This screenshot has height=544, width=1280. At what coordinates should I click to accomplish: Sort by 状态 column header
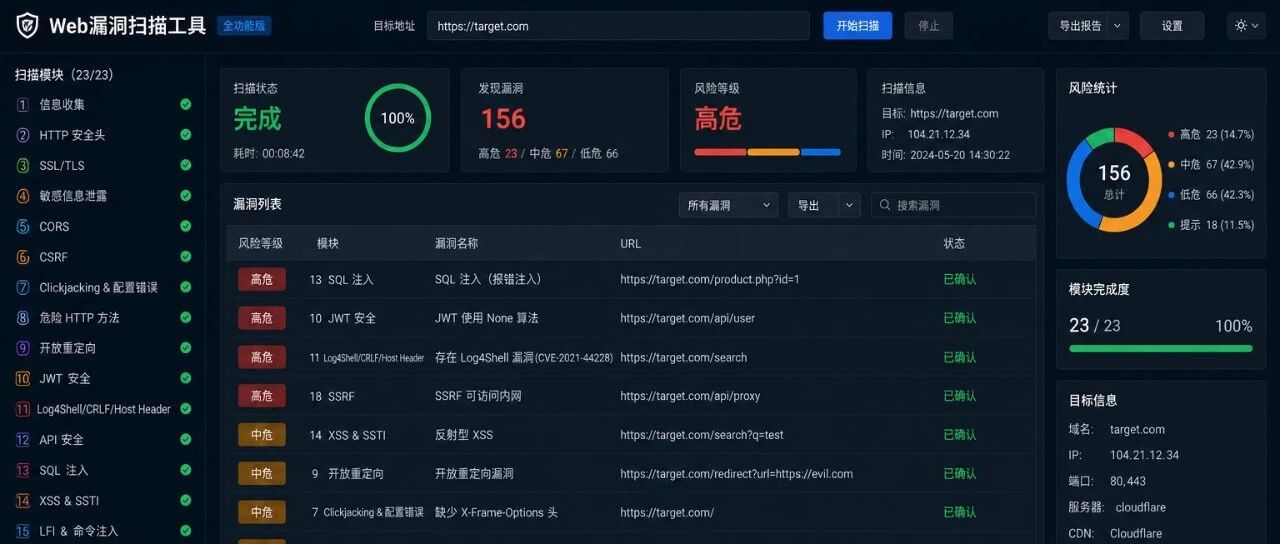pos(954,243)
